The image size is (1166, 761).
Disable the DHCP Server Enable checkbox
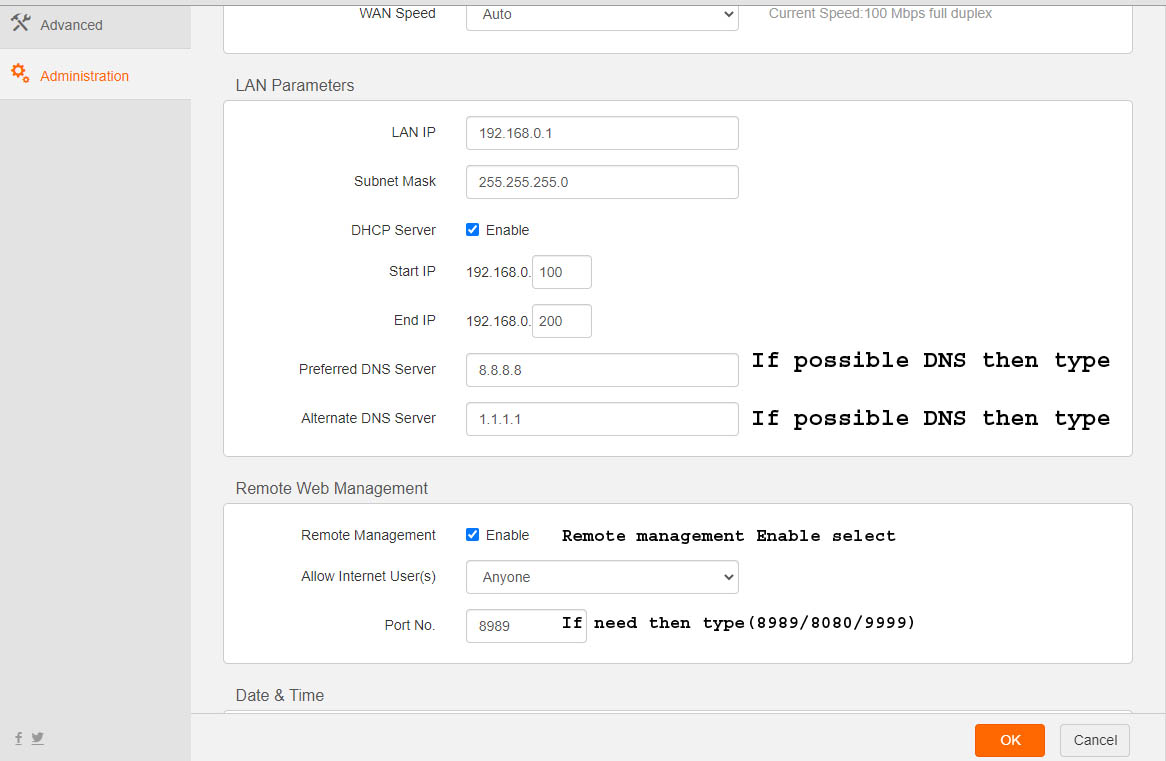tap(473, 230)
